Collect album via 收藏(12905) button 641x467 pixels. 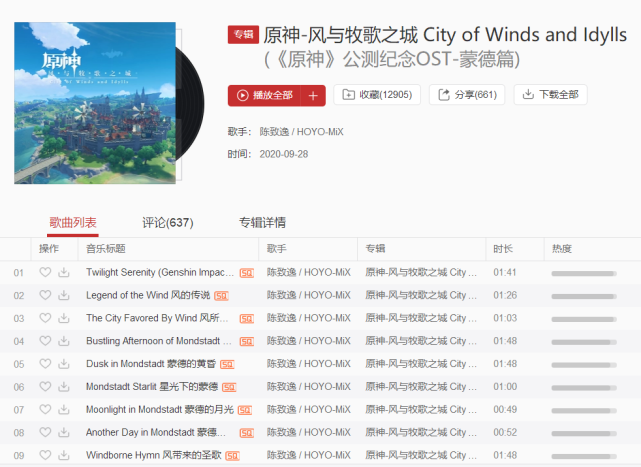click(377, 95)
